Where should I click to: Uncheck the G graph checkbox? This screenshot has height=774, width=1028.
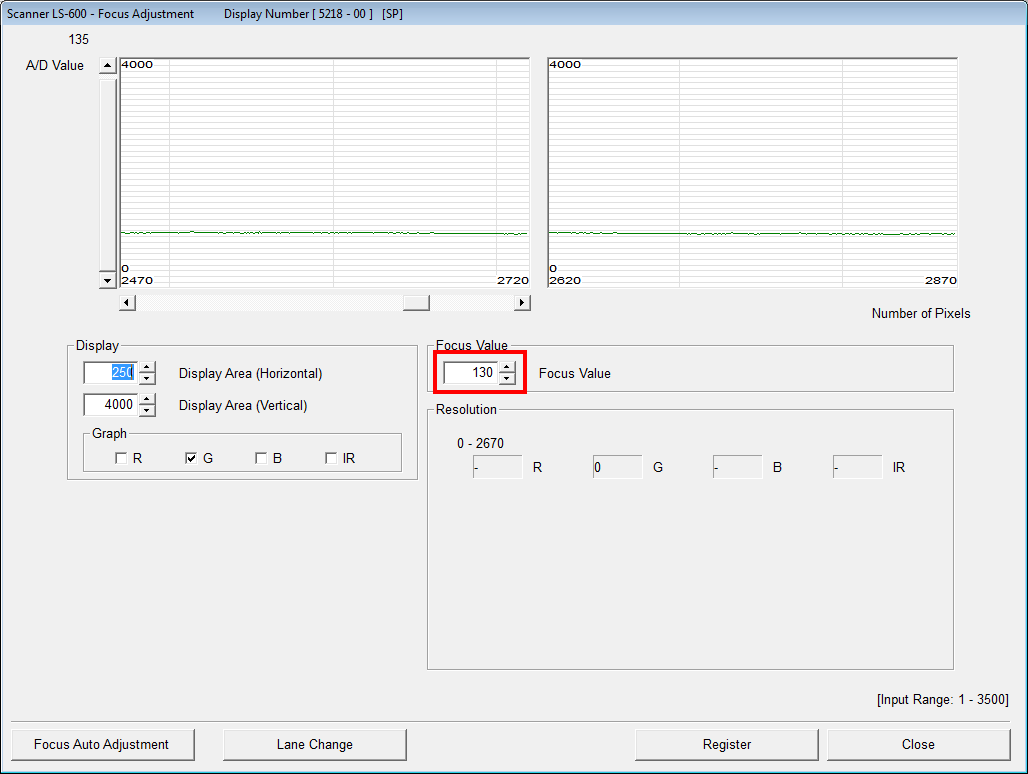pyautogui.click(x=191, y=458)
